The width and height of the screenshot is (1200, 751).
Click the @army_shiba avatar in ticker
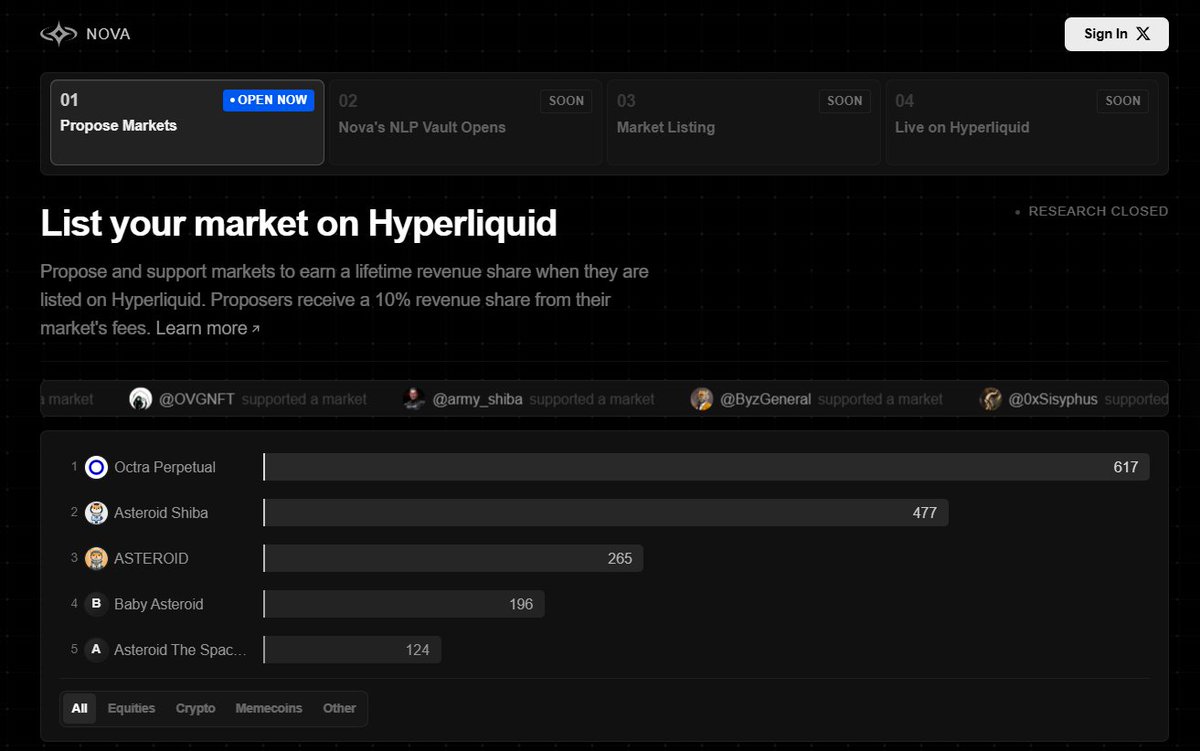point(415,399)
